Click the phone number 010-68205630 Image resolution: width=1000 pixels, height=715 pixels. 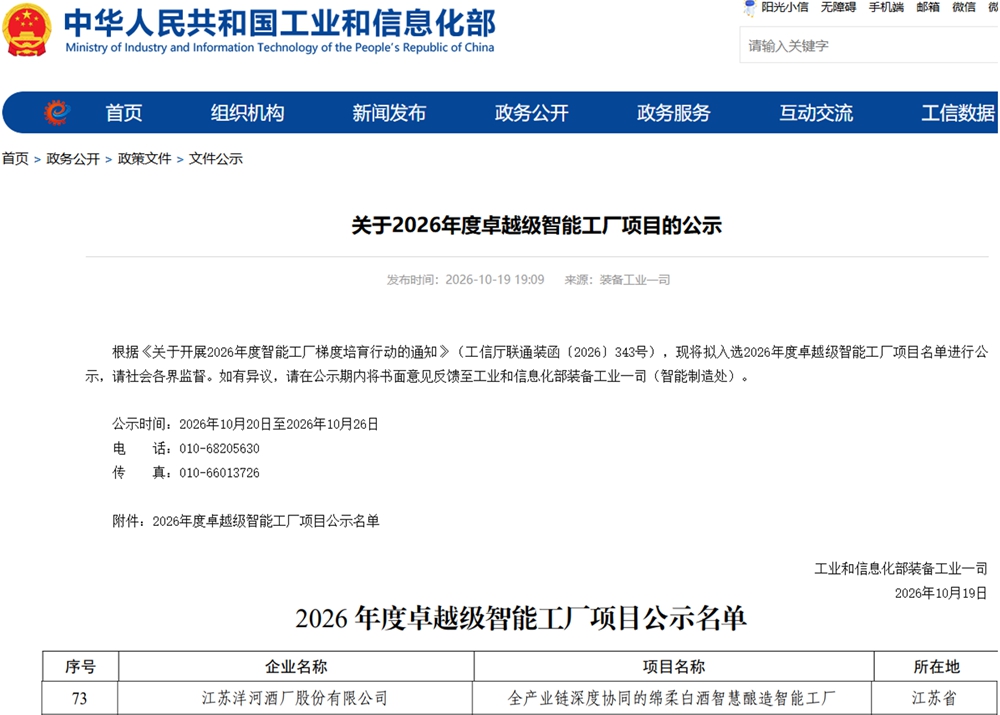(x=219, y=448)
